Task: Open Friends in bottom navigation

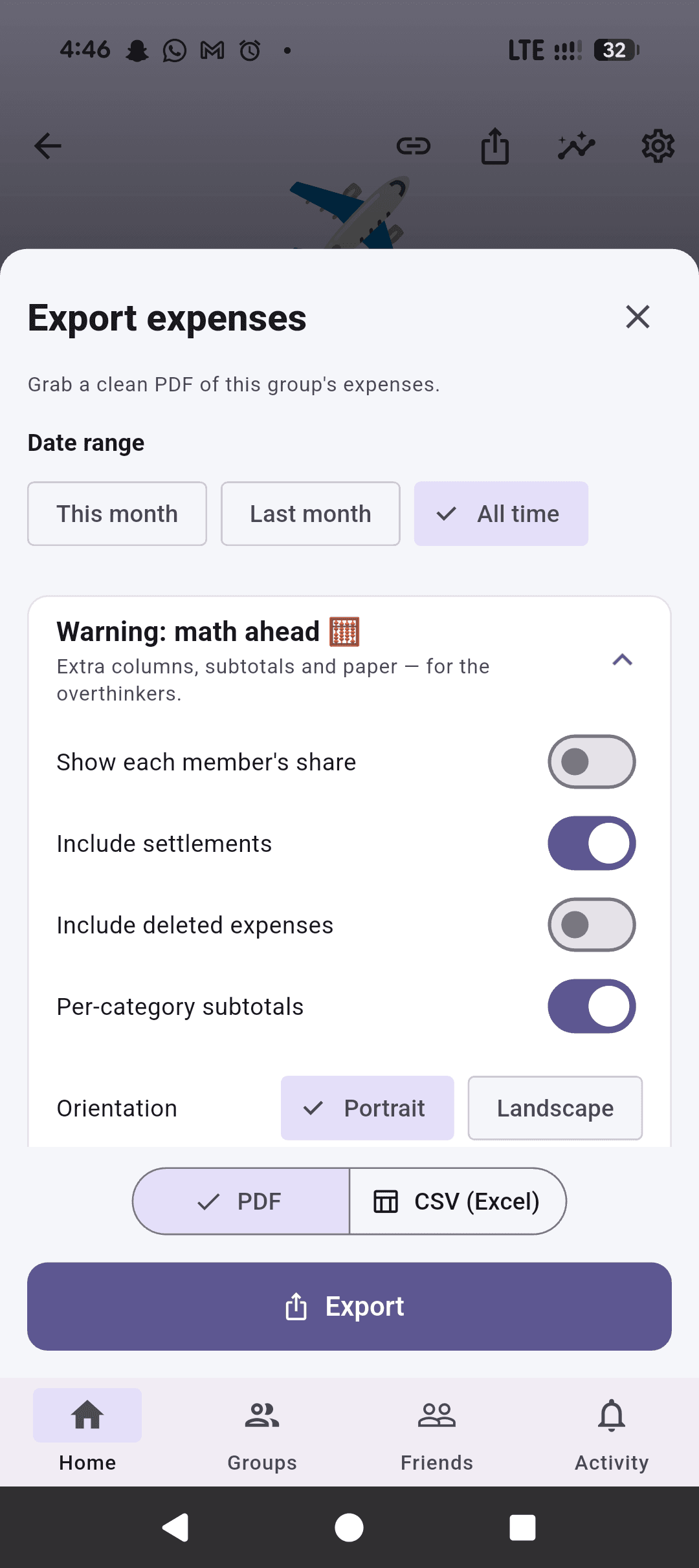Action: 437,1433
